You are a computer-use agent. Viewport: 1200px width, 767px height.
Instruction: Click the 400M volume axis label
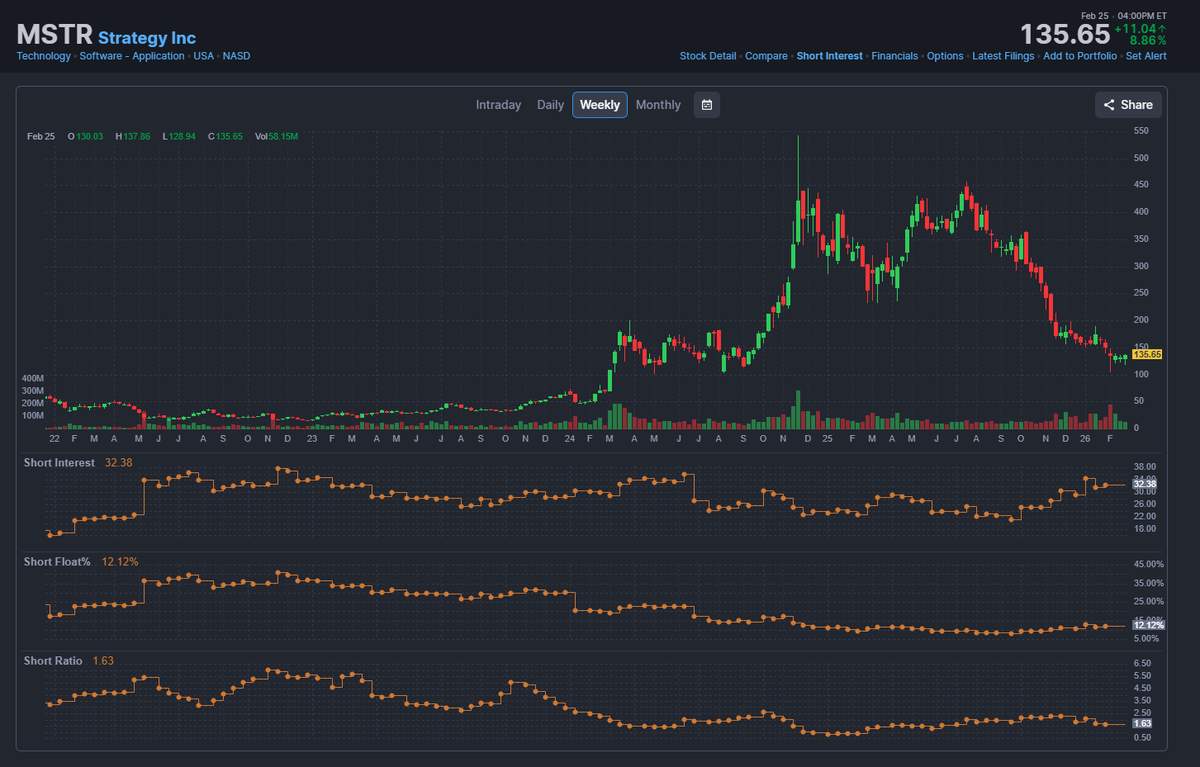click(x=32, y=378)
